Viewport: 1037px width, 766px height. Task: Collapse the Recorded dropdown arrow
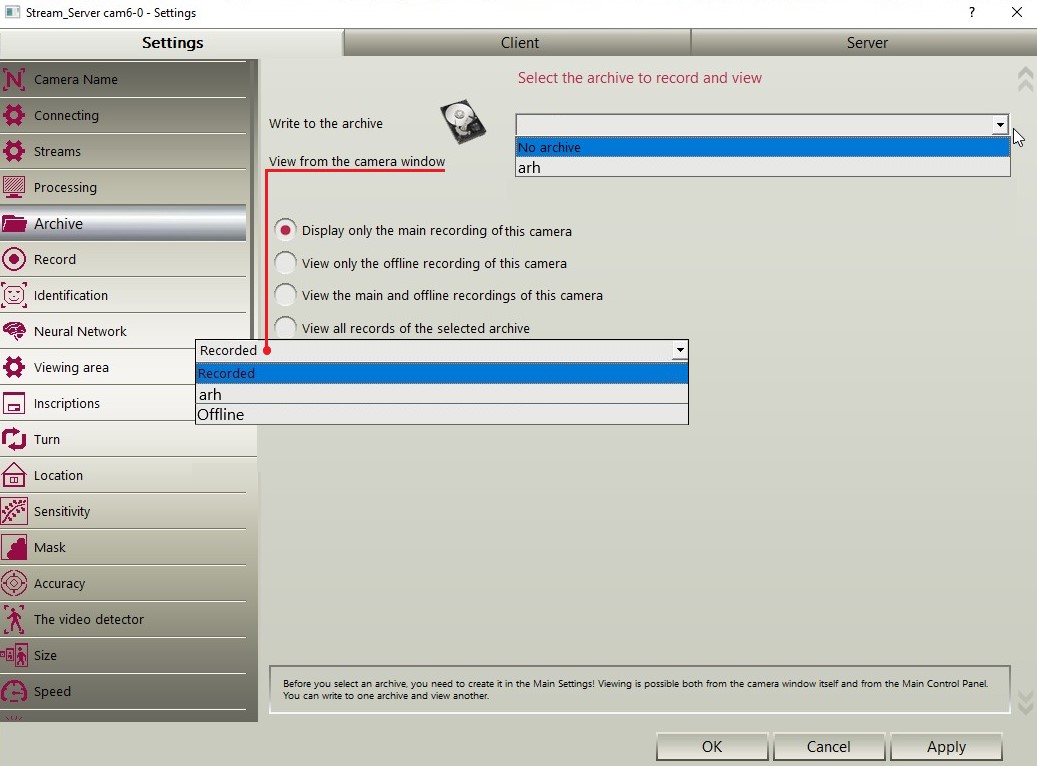(x=679, y=350)
